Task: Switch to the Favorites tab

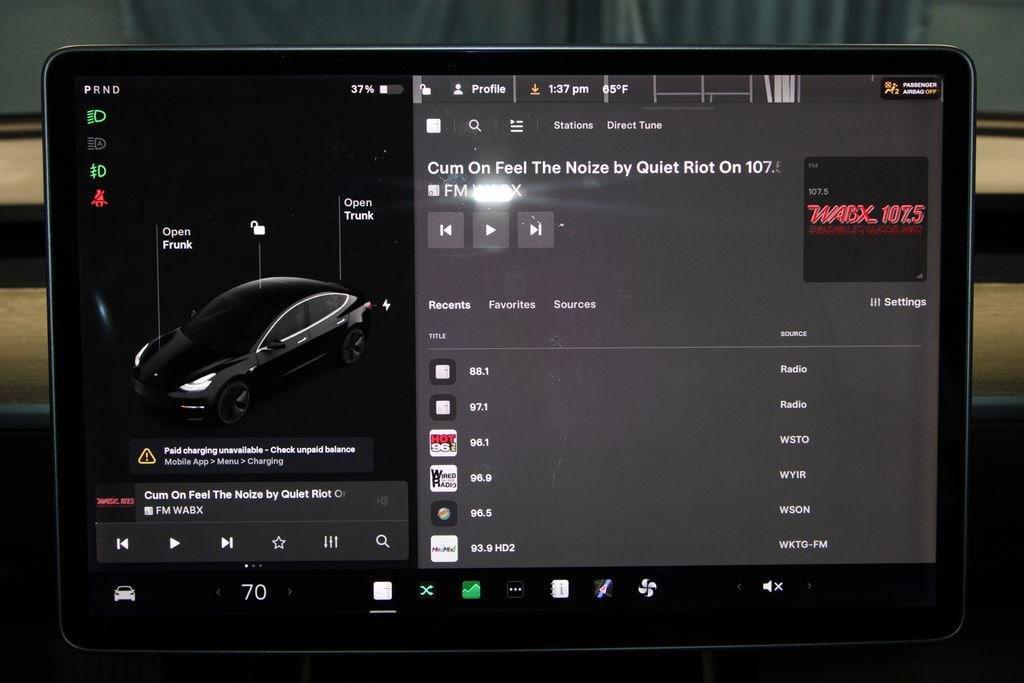Action: 512,304
